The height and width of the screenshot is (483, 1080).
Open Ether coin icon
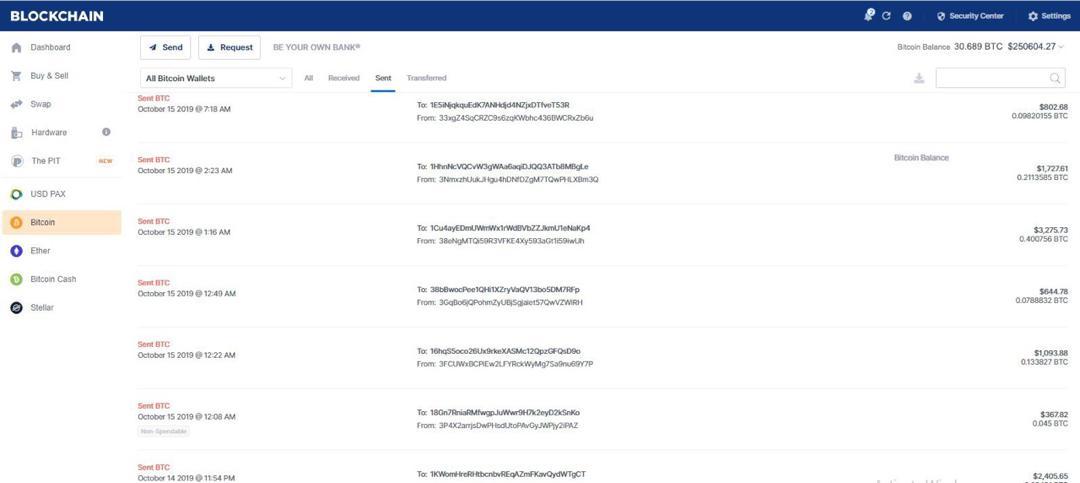17,251
